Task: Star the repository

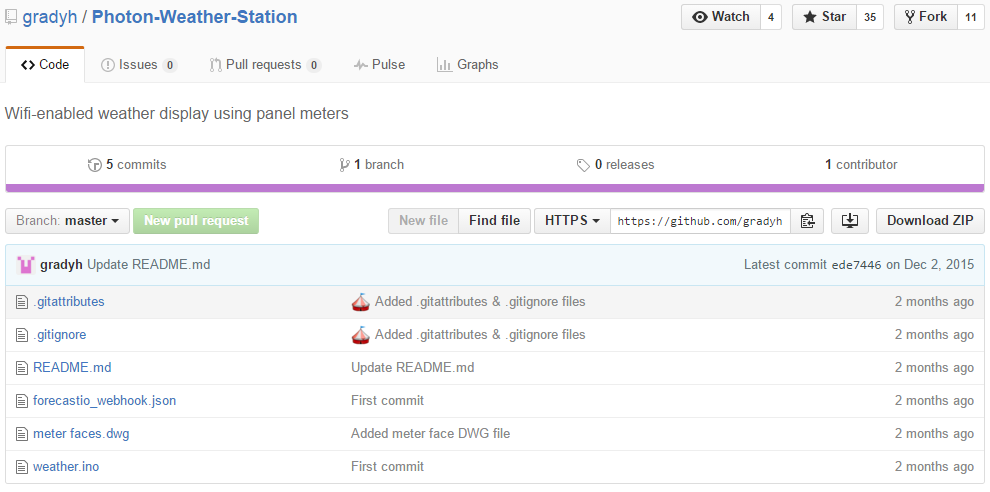Action: [x=825, y=17]
